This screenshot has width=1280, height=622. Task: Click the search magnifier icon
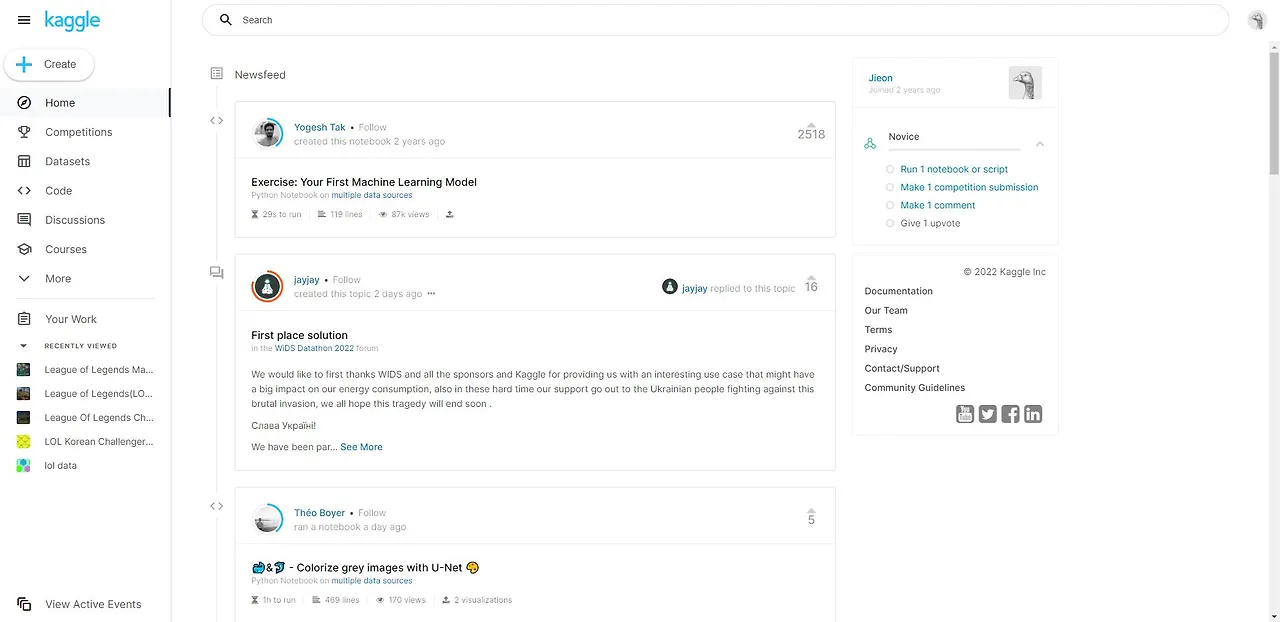(226, 20)
